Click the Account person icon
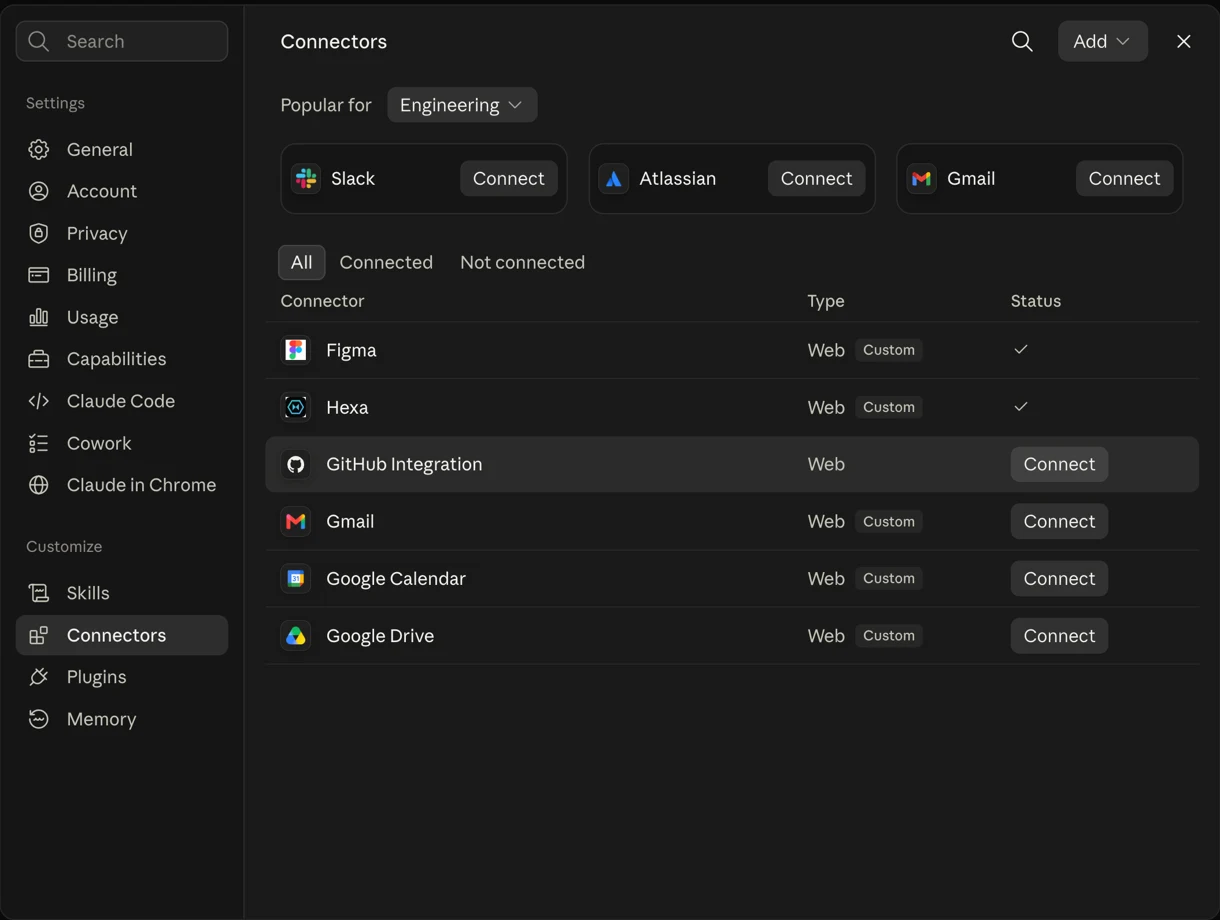1220x920 pixels. coord(39,191)
